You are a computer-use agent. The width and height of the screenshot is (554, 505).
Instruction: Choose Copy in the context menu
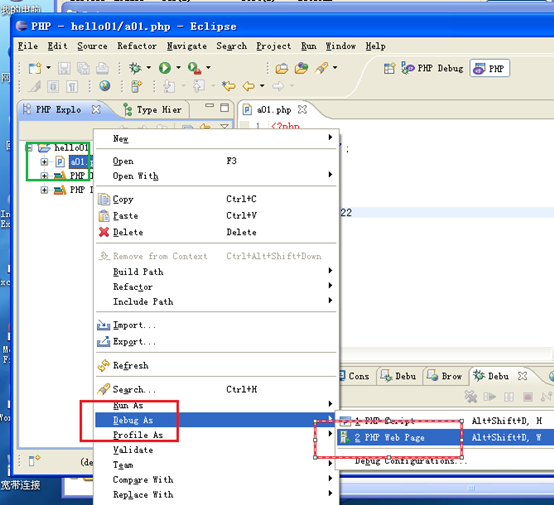216,199
